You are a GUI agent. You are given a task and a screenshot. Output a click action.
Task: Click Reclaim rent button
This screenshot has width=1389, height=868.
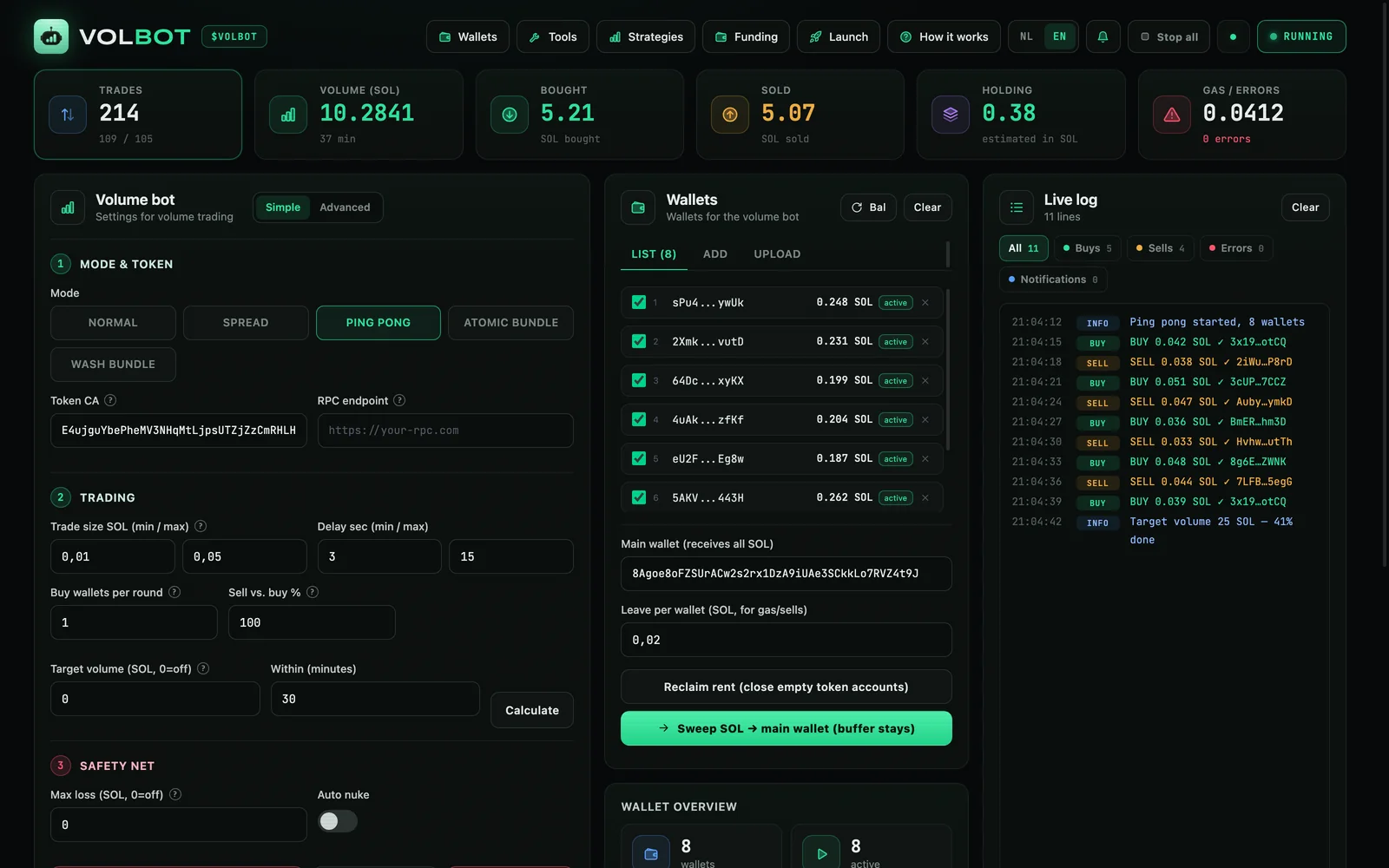pos(787,687)
